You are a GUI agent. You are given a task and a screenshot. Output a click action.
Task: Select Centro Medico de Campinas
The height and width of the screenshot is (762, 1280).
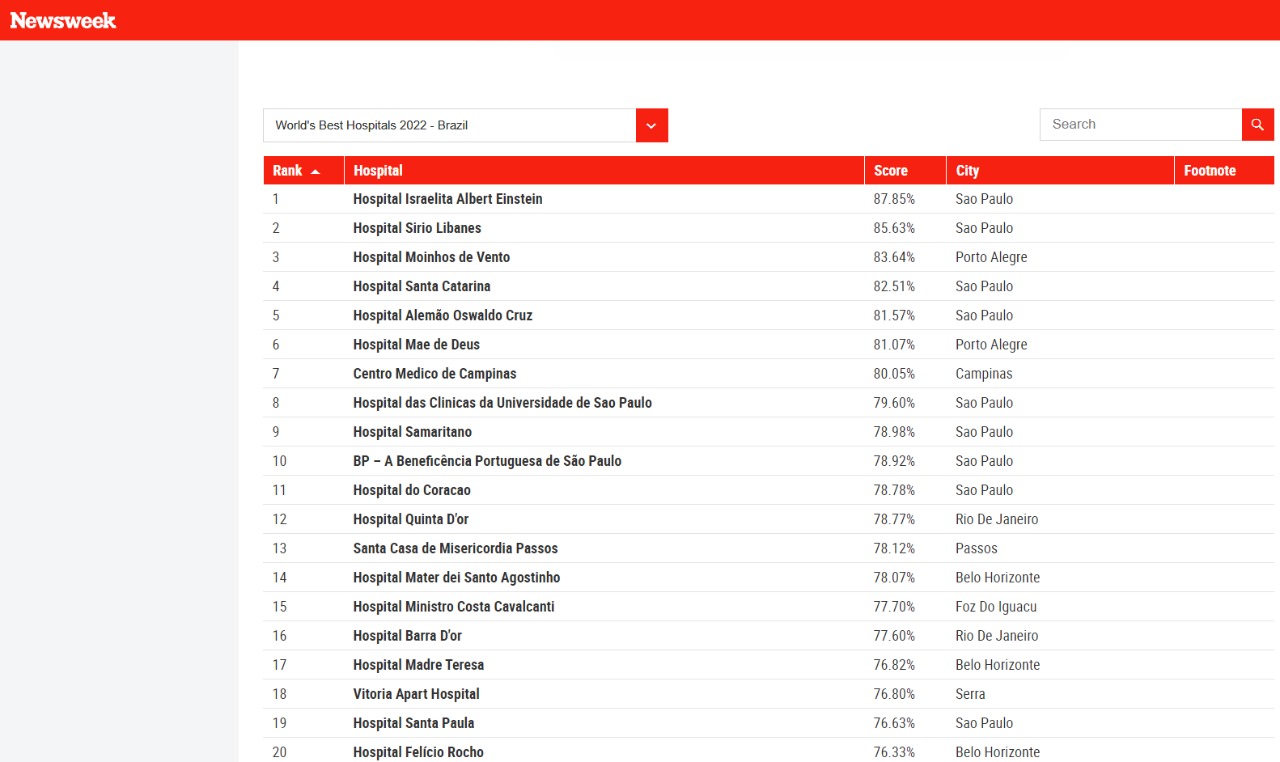tap(435, 373)
